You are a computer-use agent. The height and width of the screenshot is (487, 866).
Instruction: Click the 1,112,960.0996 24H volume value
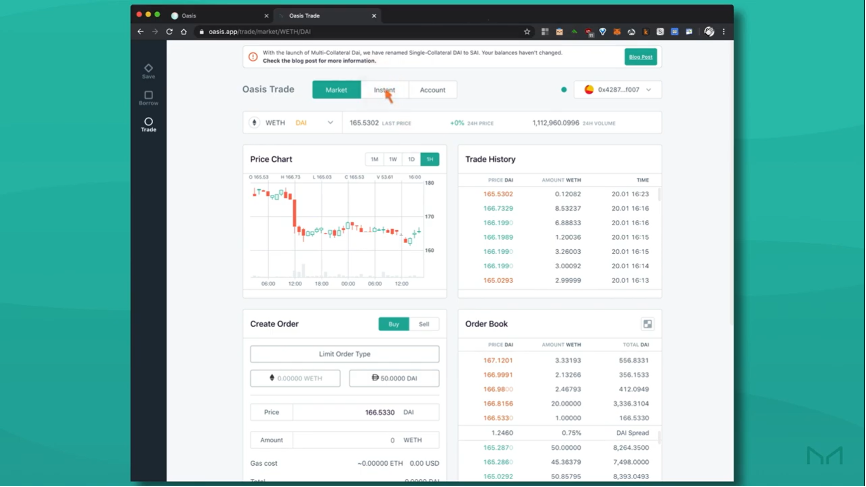pos(556,123)
